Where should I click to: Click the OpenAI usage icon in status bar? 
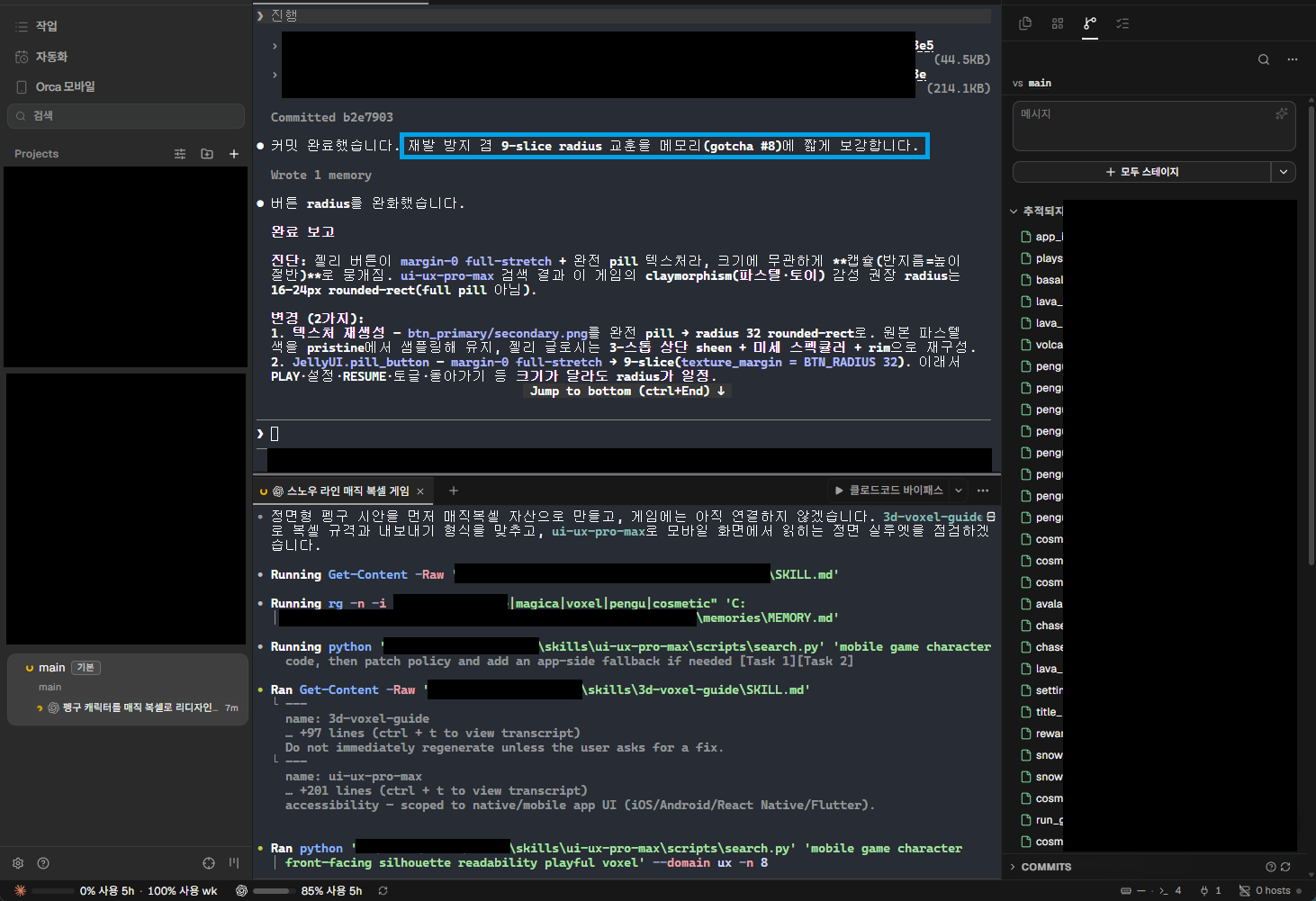tap(241, 890)
